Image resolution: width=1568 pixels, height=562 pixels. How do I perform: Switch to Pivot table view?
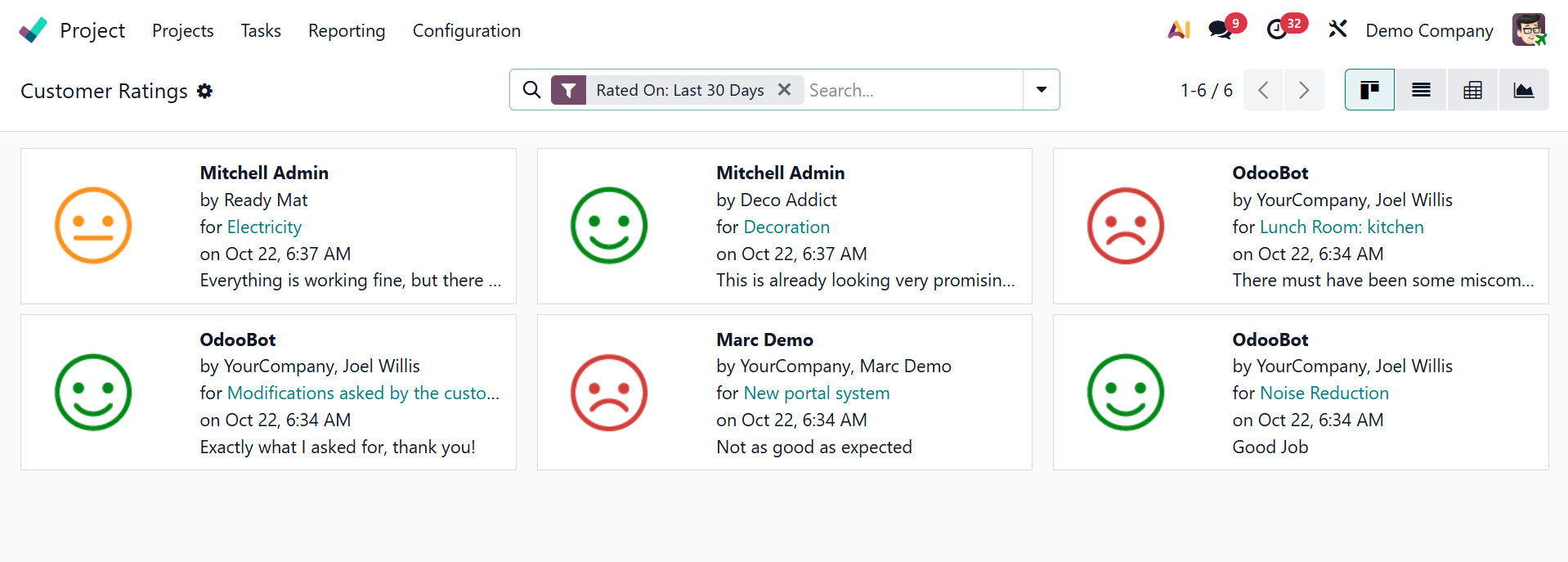point(1472,90)
